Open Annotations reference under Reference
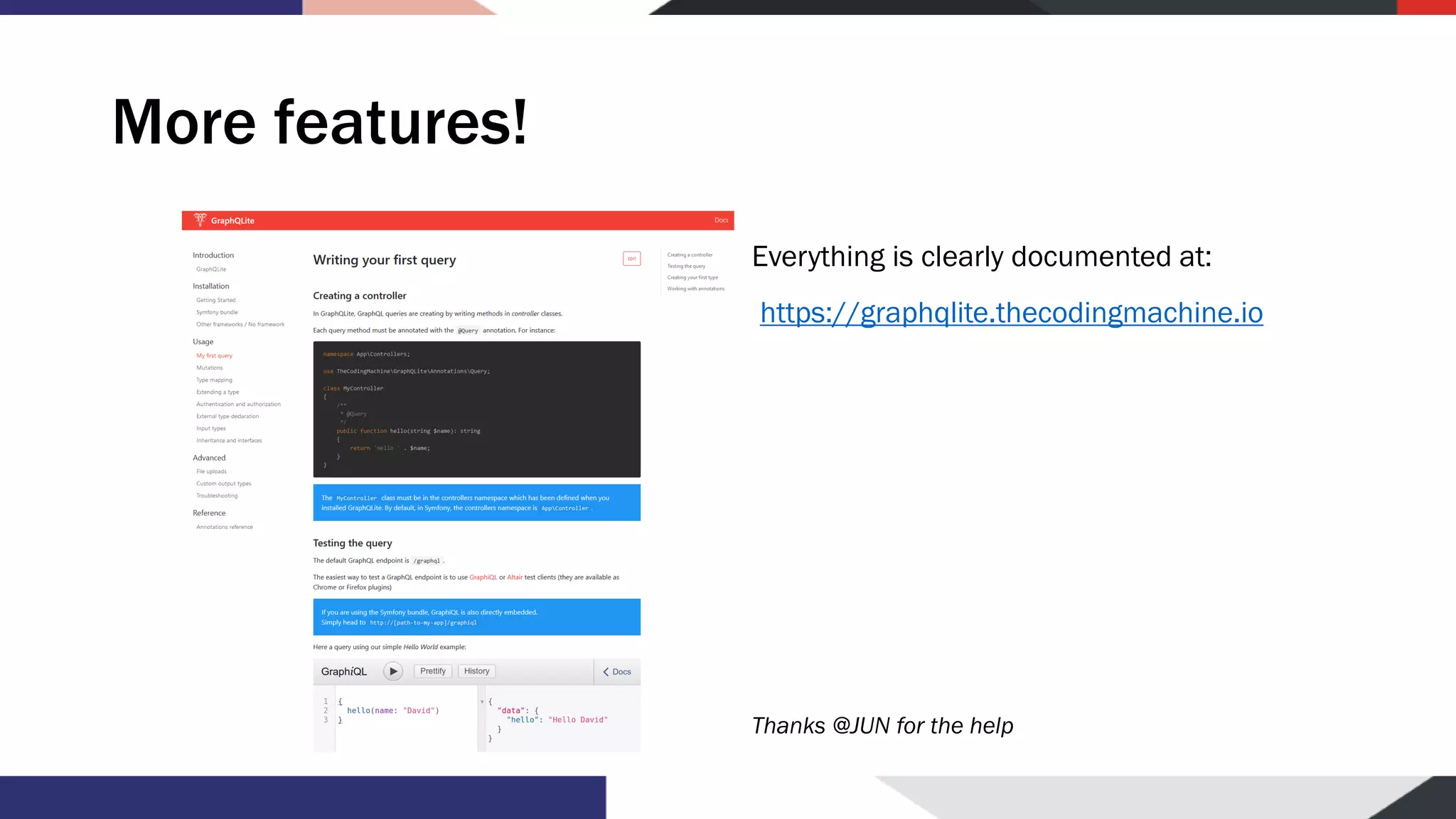Viewport: 1456px width, 819px height. [x=225, y=527]
